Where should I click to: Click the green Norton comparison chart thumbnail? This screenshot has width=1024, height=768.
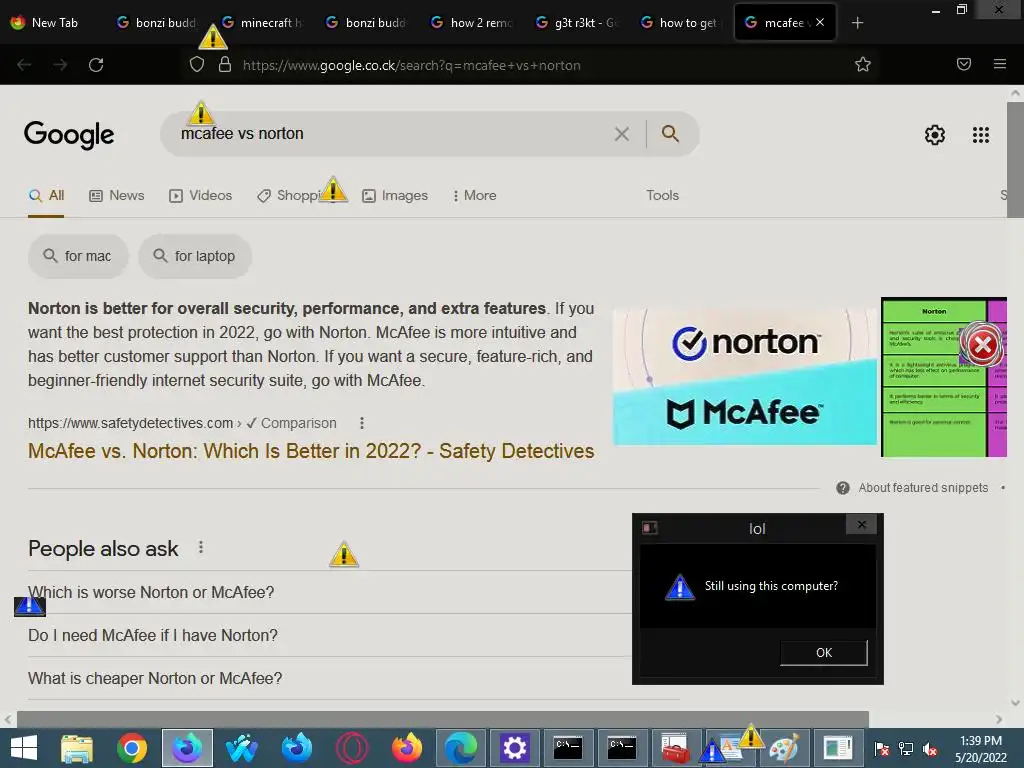[944, 377]
